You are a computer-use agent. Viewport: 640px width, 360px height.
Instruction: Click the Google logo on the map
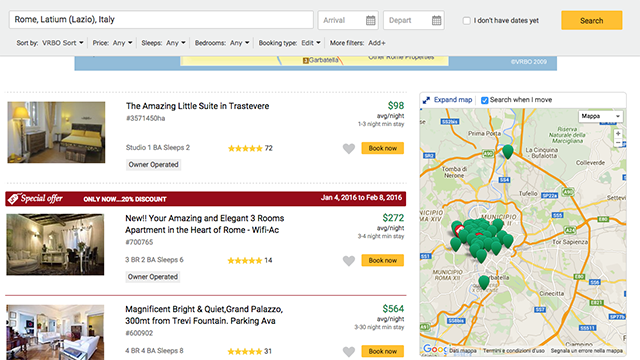click(435, 349)
